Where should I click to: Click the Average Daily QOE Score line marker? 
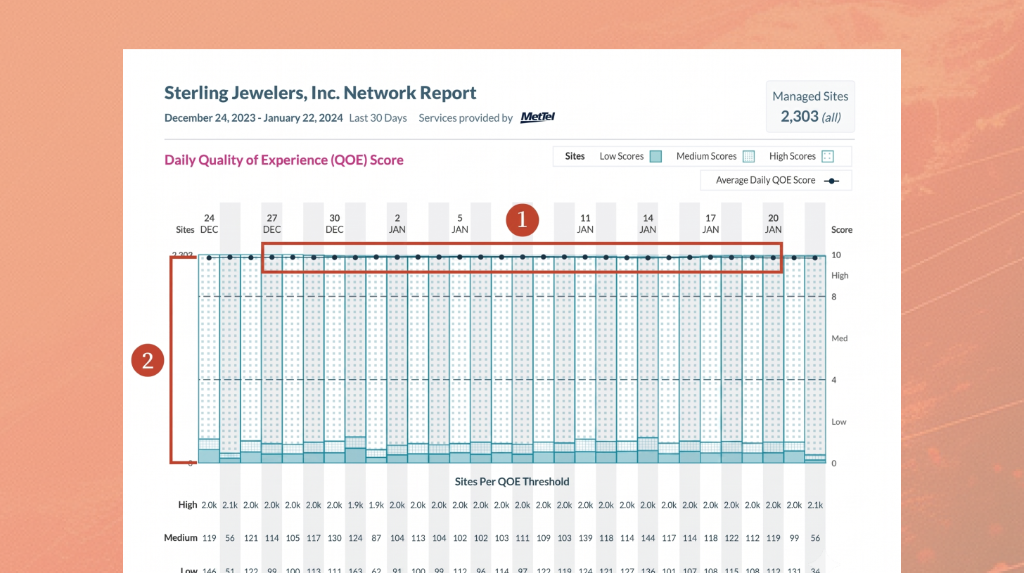[x=831, y=181]
